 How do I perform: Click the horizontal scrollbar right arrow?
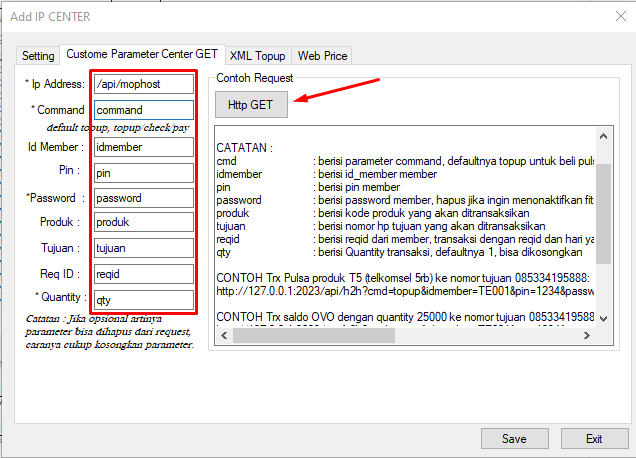pos(588,335)
